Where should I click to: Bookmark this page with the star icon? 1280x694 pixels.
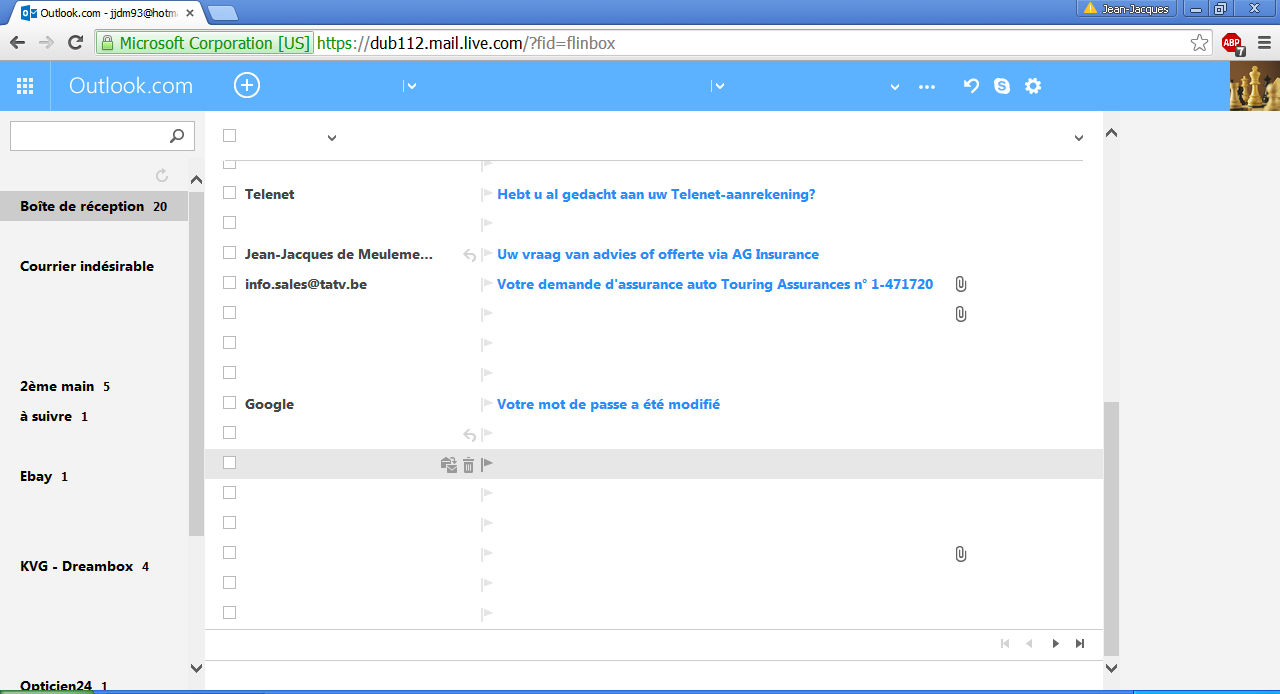pos(1199,42)
